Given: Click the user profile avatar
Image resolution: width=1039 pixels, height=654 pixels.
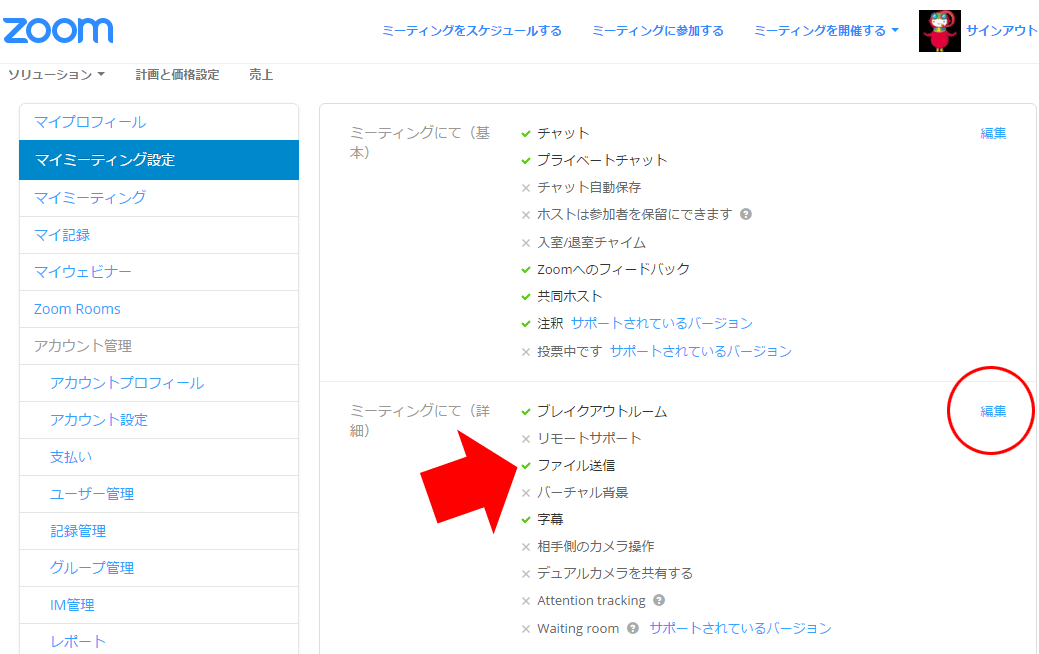Looking at the screenshot, I should (939, 31).
